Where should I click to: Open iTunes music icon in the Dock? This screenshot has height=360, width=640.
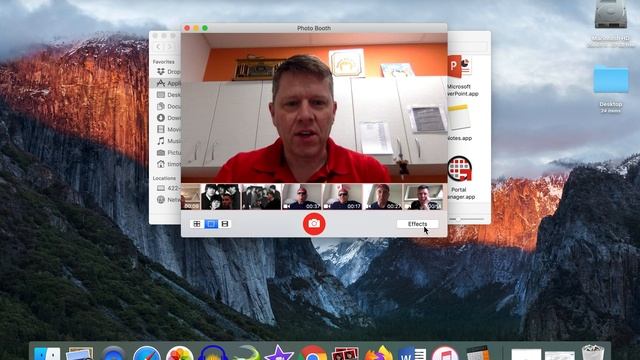tap(444, 353)
